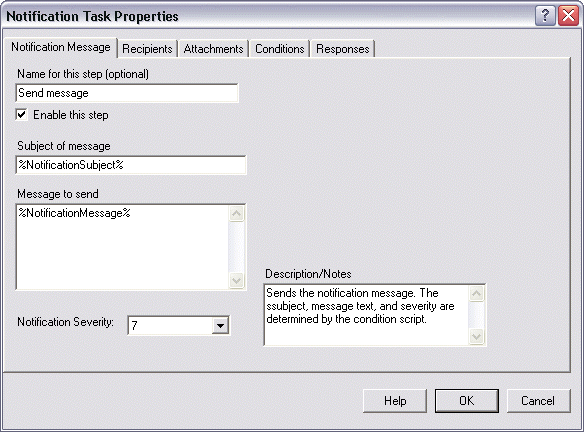Switch to the Recipients tab
The height and width of the screenshot is (432, 584).
(147, 49)
